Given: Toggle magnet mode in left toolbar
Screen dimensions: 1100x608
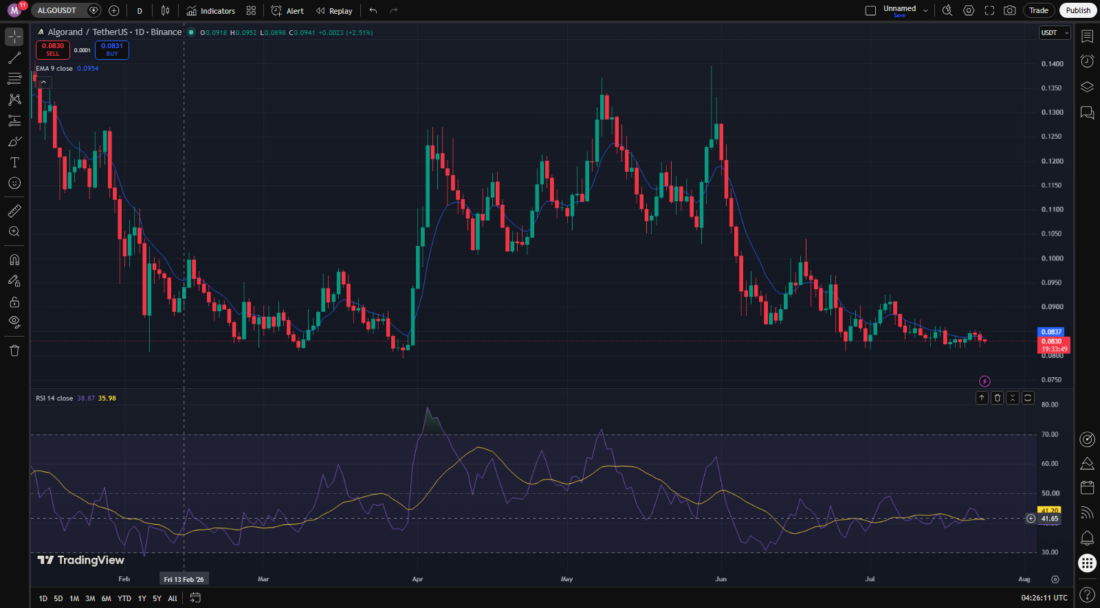Looking at the screenshot, I should tap(14, 260).
